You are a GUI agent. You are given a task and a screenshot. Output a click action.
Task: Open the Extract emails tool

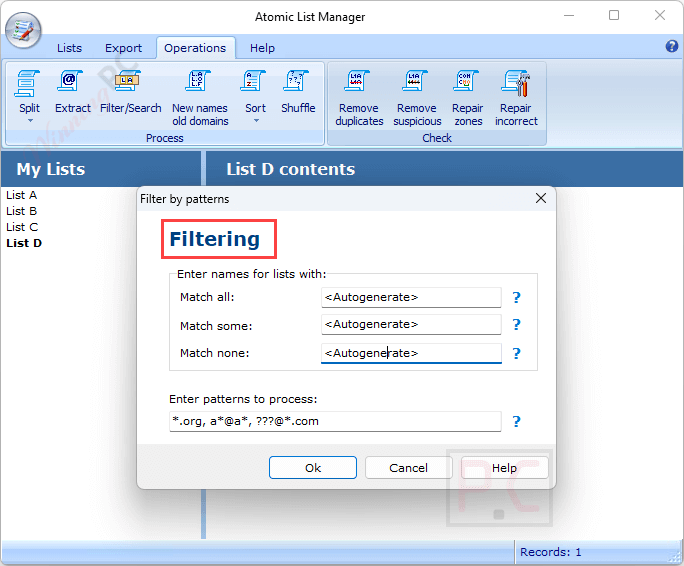72,92
